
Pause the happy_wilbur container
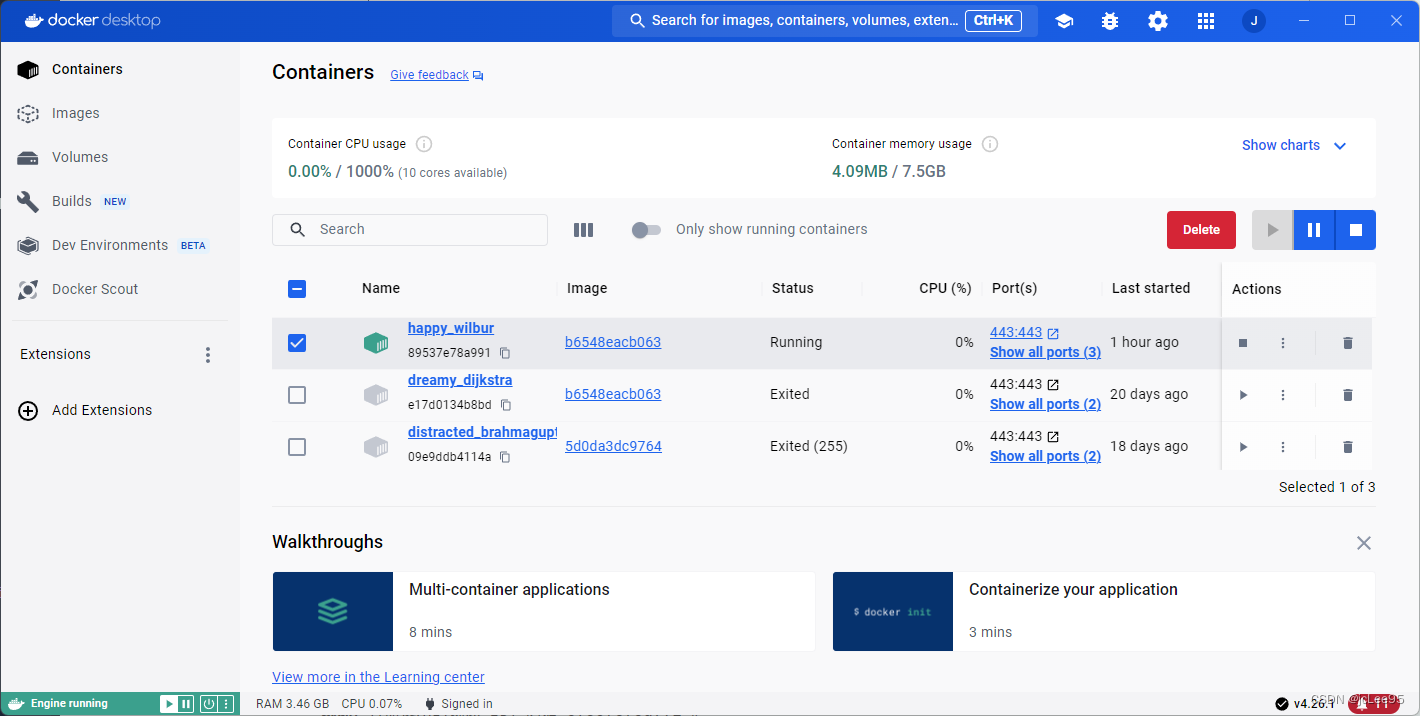click(x=1313, y=230)
